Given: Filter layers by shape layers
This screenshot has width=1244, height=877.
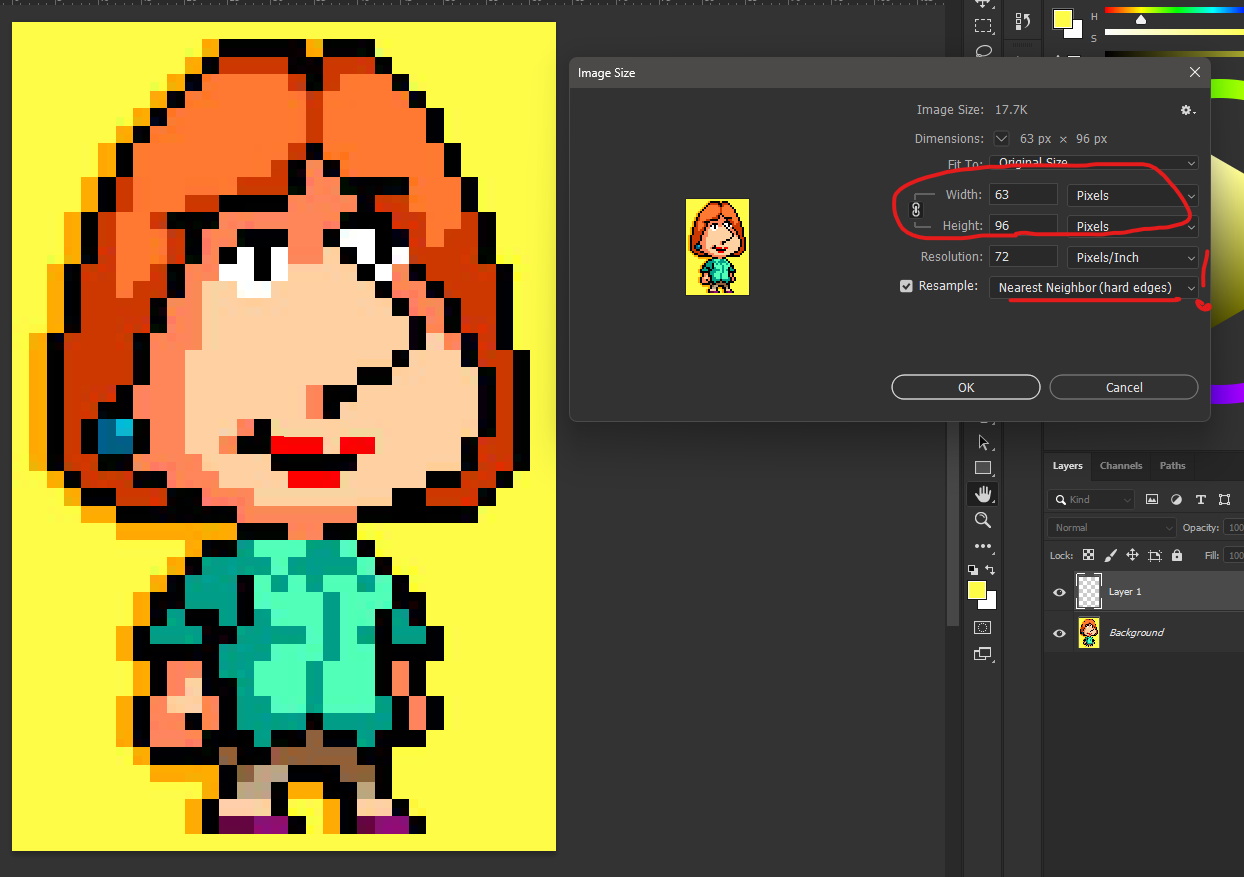Looking at the screenshot, I should pos(1225,499).
